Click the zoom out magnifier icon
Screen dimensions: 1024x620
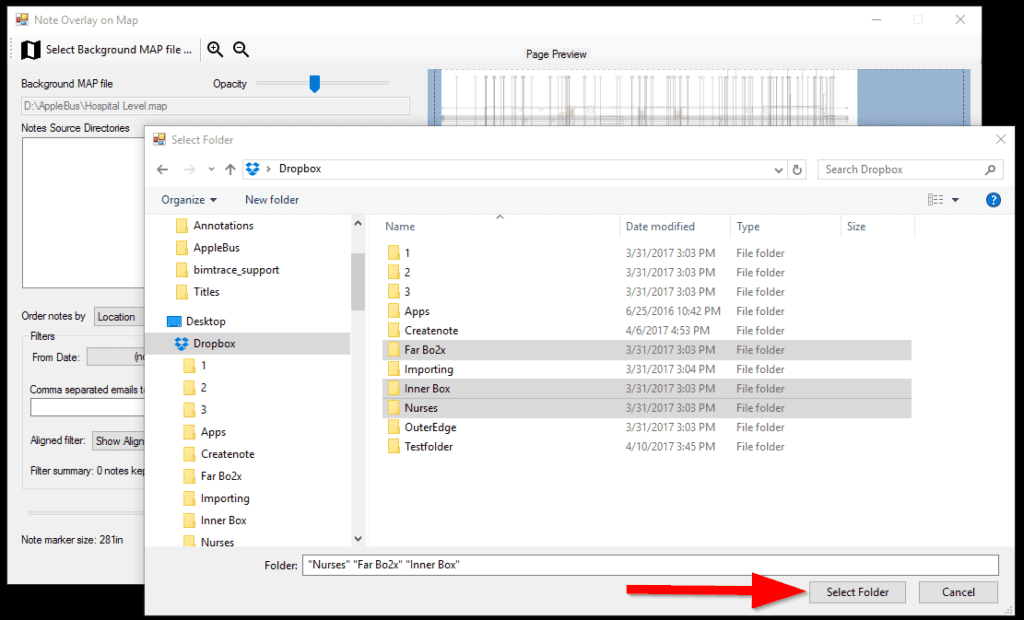pos(241,49)
